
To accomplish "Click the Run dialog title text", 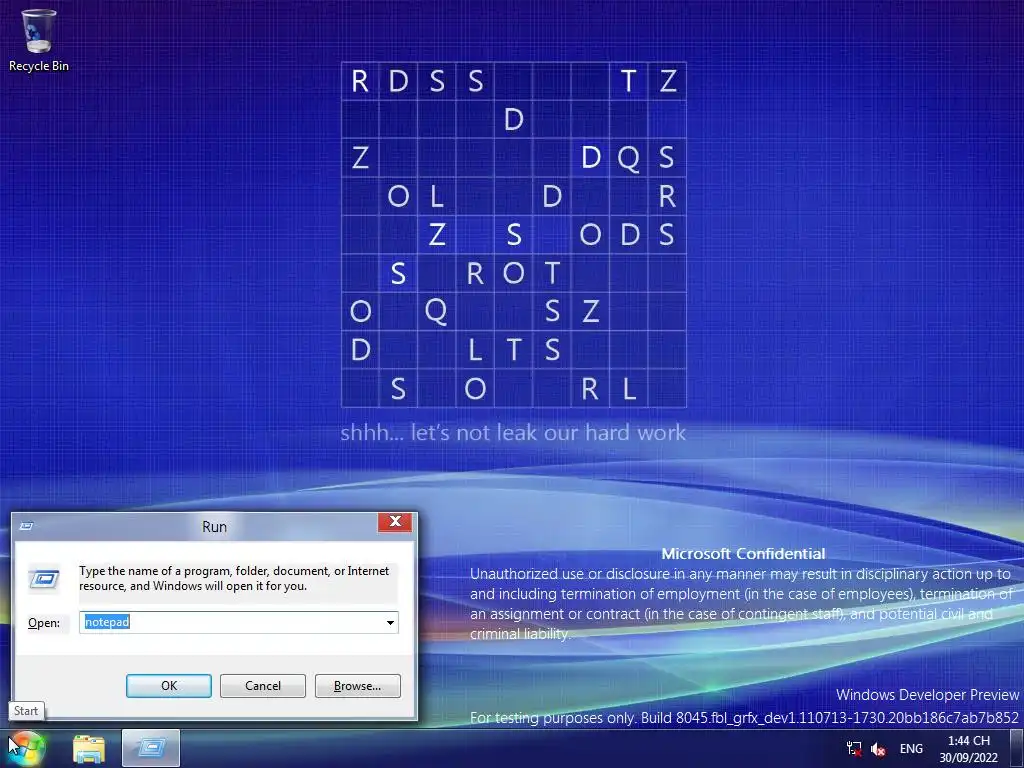I will click(x=214, y=527).
